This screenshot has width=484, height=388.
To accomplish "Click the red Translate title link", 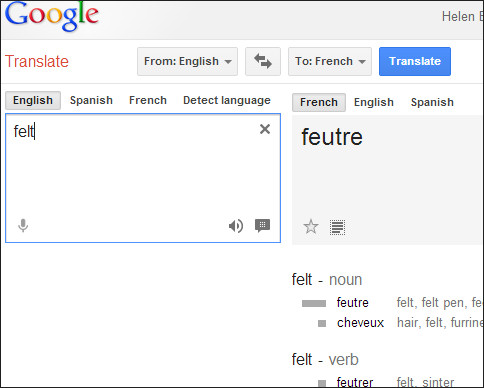I will click(37, 61).
